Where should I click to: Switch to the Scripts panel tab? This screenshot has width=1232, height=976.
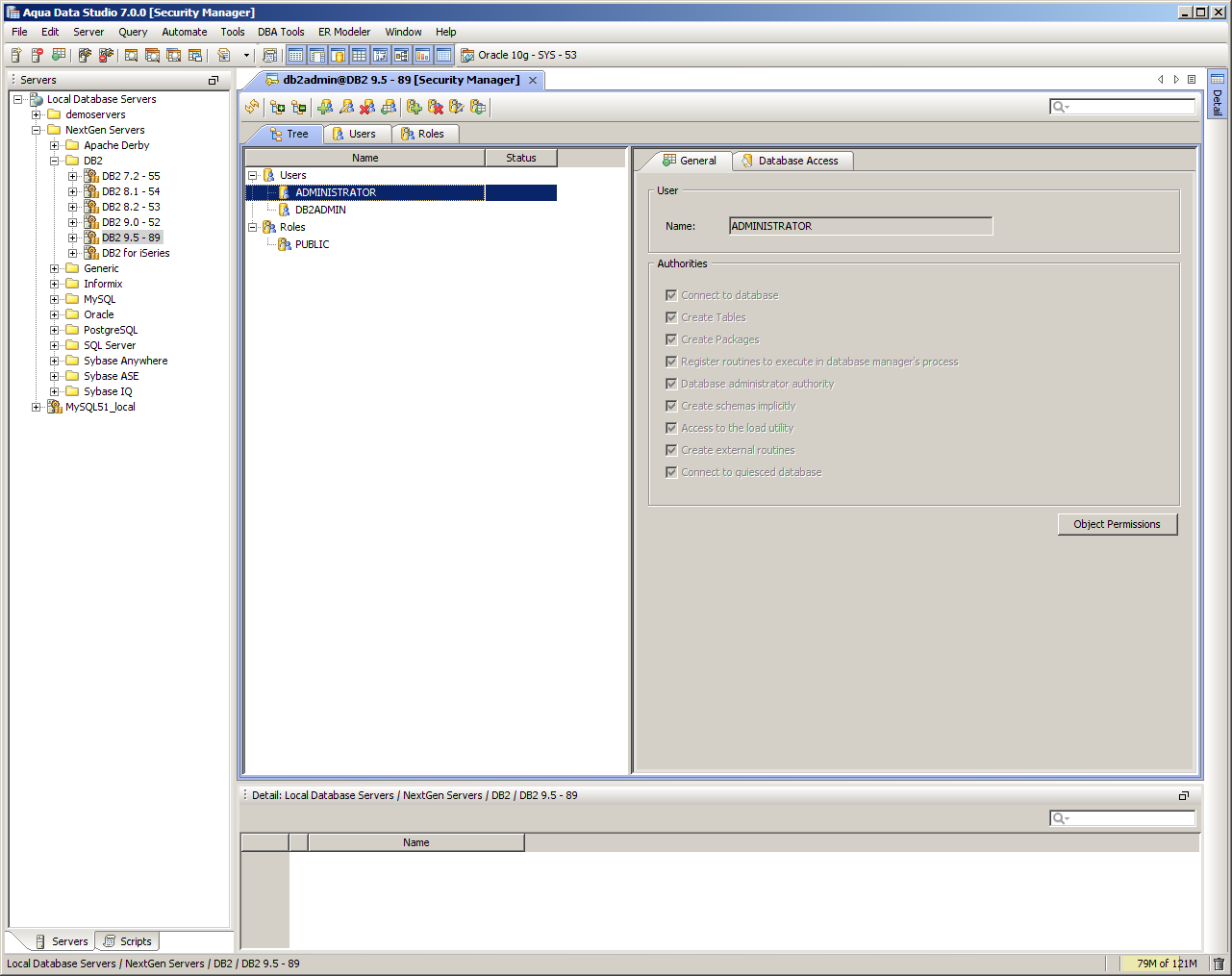click(x=127, y=941)
